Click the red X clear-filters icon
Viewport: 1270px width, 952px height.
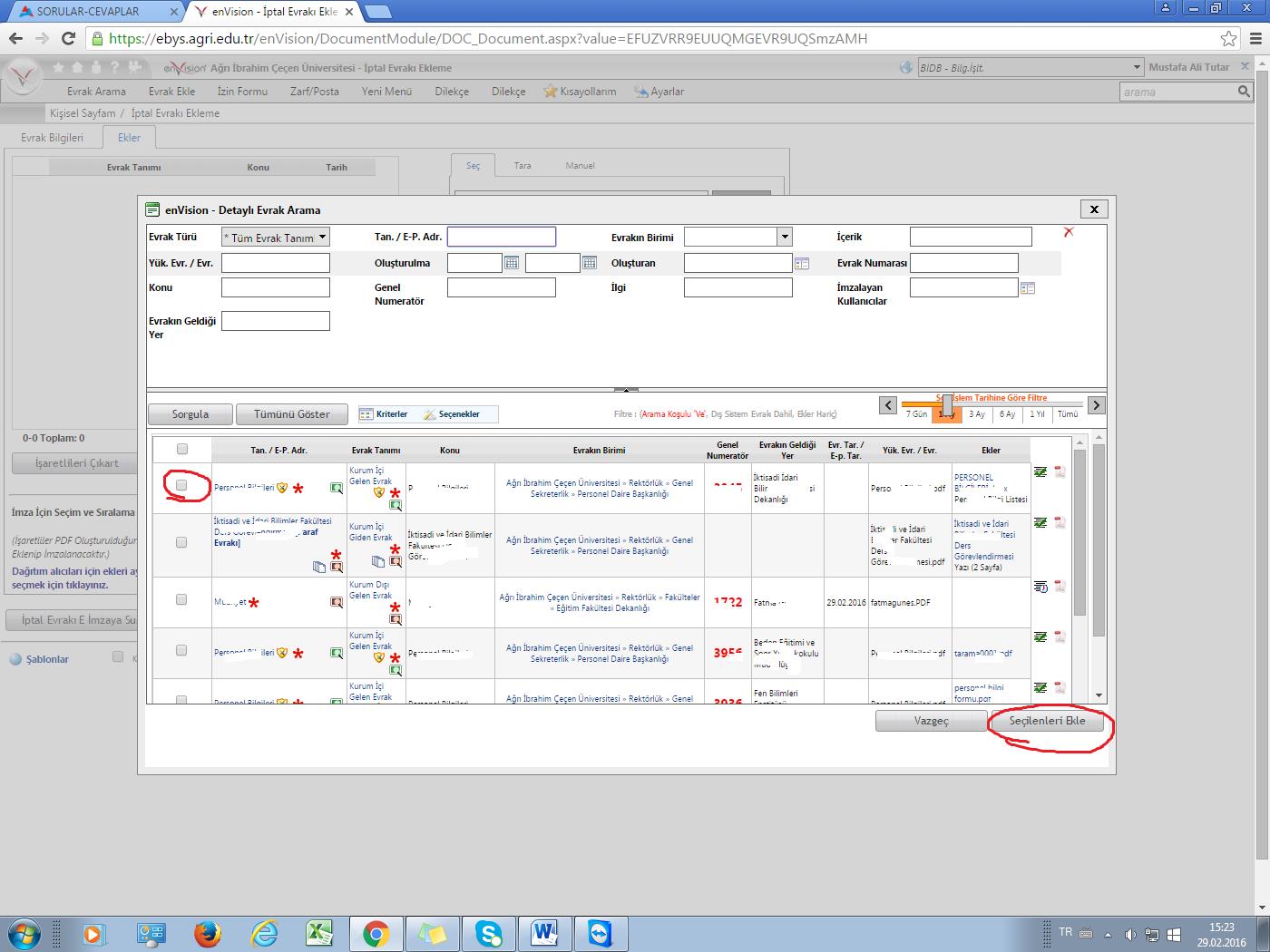(1069, 232)
